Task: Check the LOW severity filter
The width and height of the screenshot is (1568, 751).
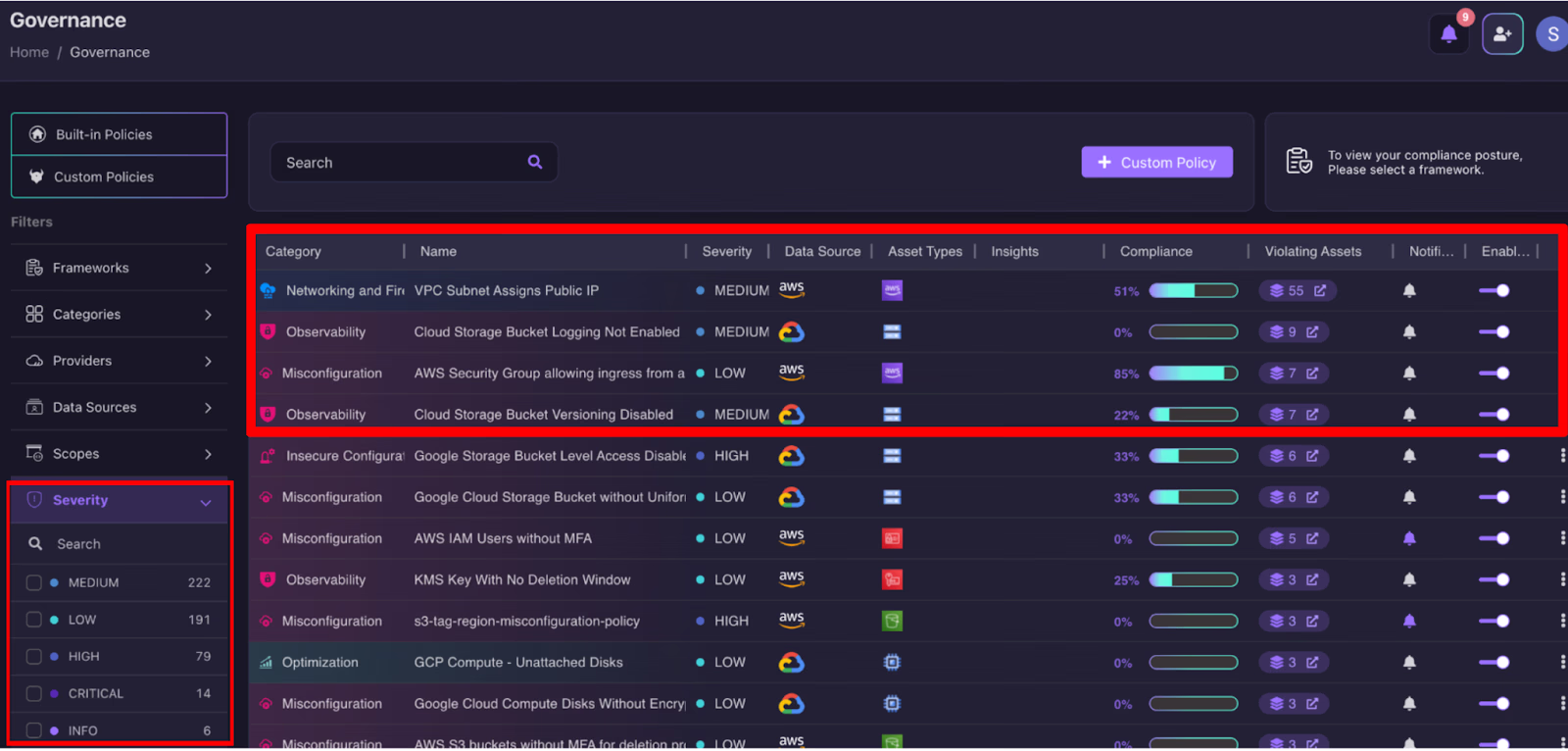Action: point(33,620)
